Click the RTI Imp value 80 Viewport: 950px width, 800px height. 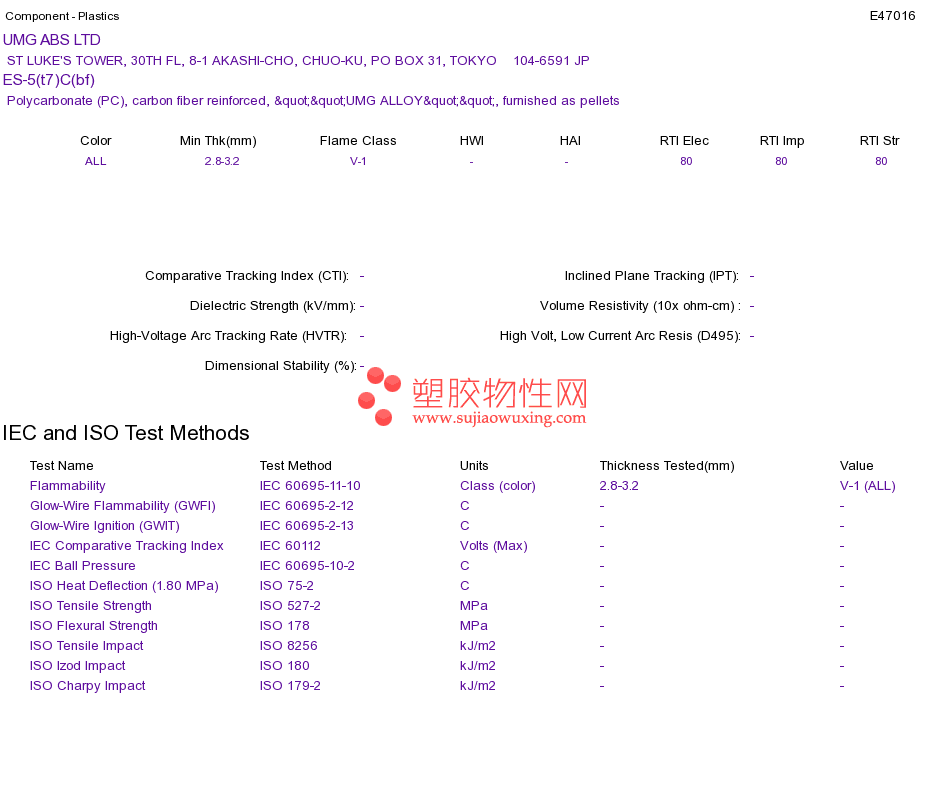point(781,161)
